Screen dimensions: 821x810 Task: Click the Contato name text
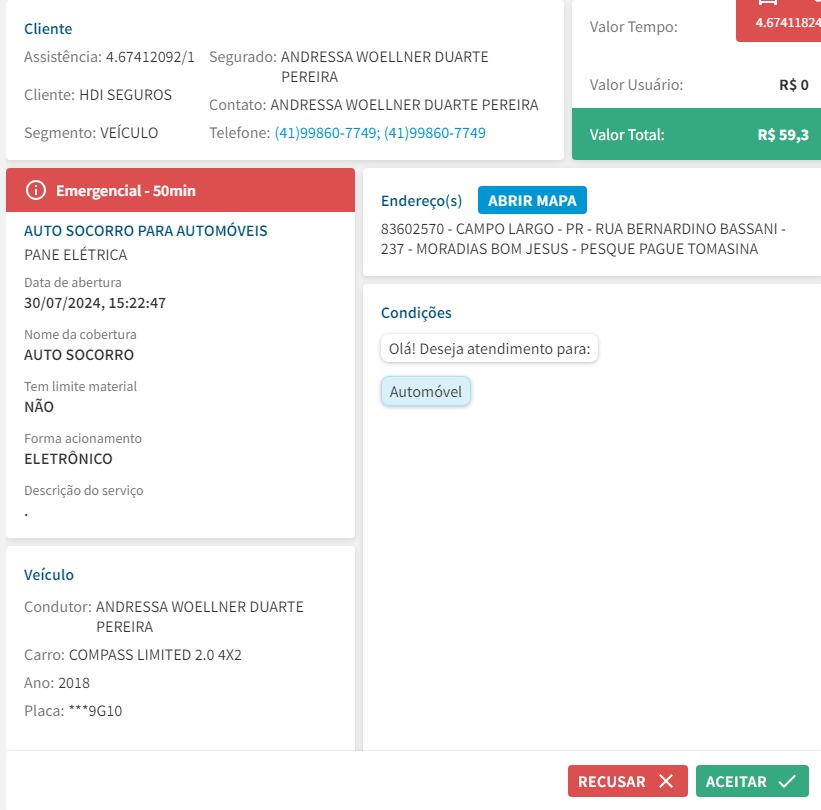(404, 105)
